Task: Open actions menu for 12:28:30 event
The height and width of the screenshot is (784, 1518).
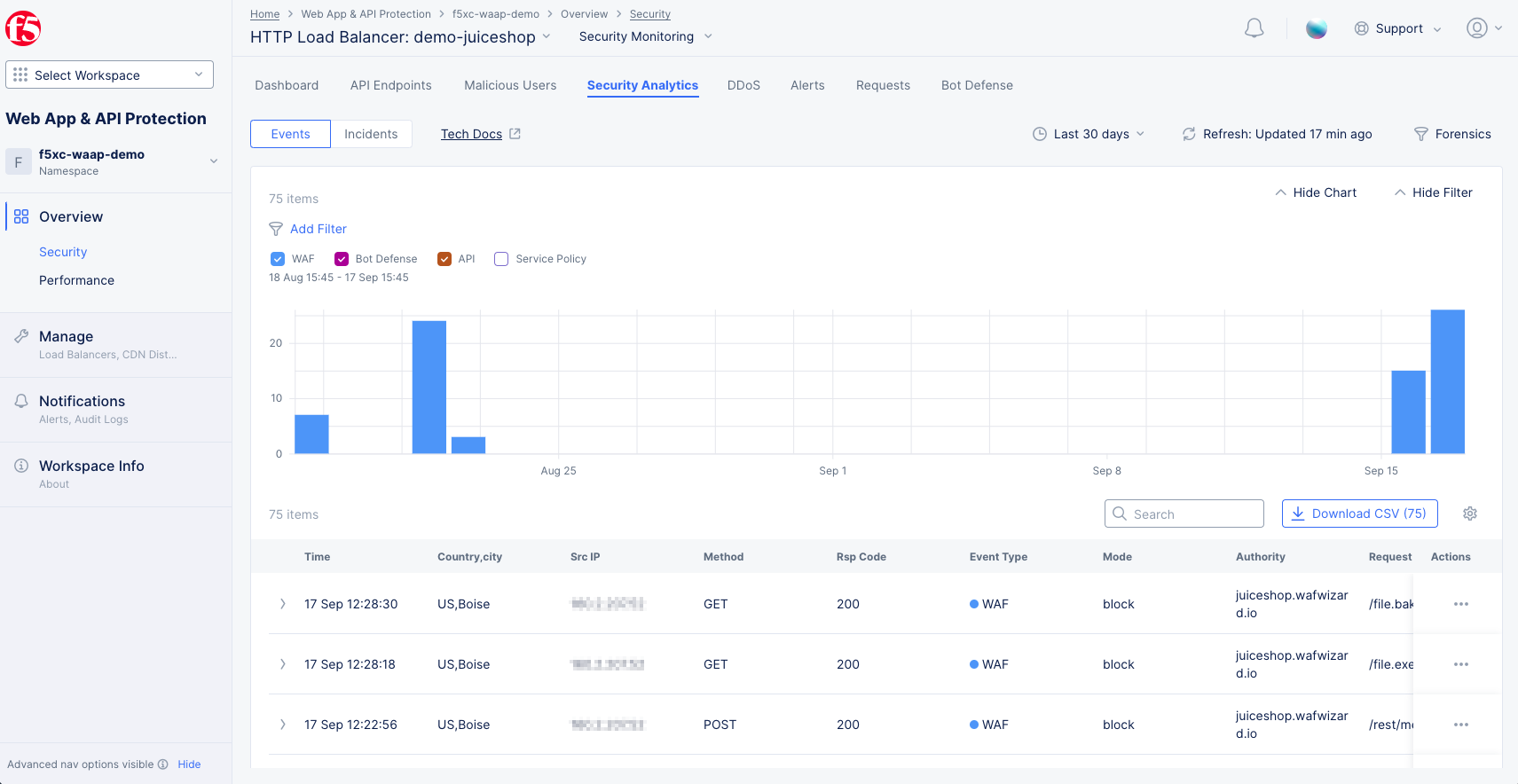Action: (1460, 604)
